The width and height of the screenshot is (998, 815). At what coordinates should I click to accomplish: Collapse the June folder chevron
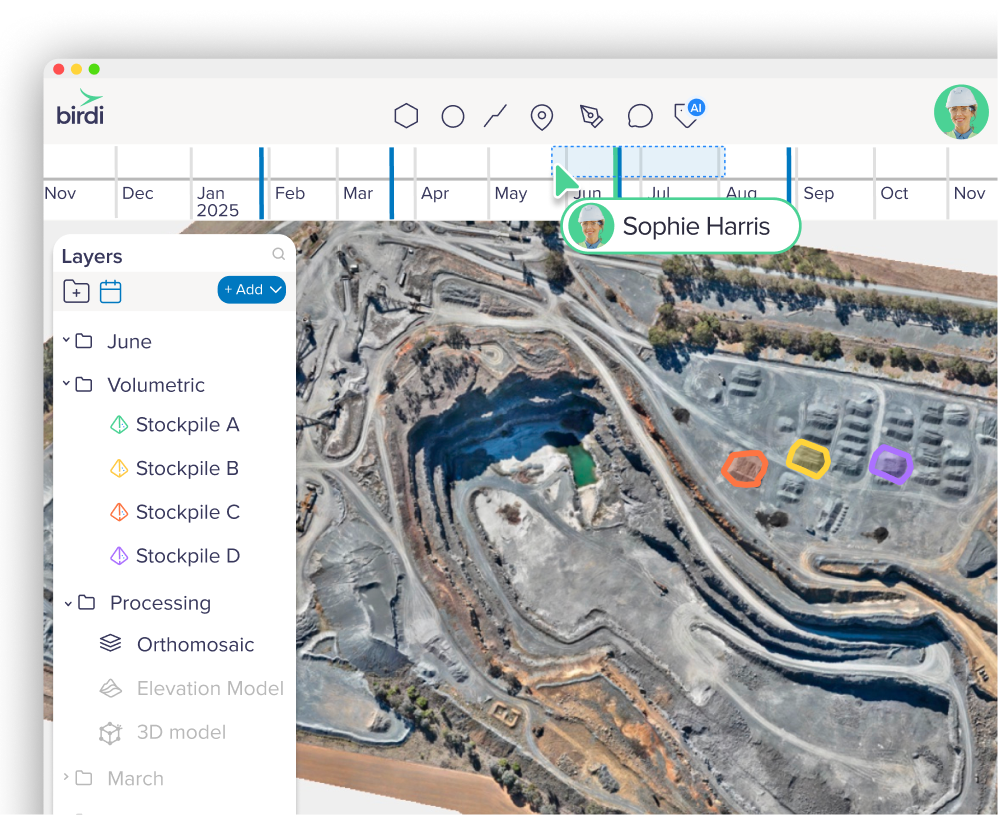coord(66,340)
